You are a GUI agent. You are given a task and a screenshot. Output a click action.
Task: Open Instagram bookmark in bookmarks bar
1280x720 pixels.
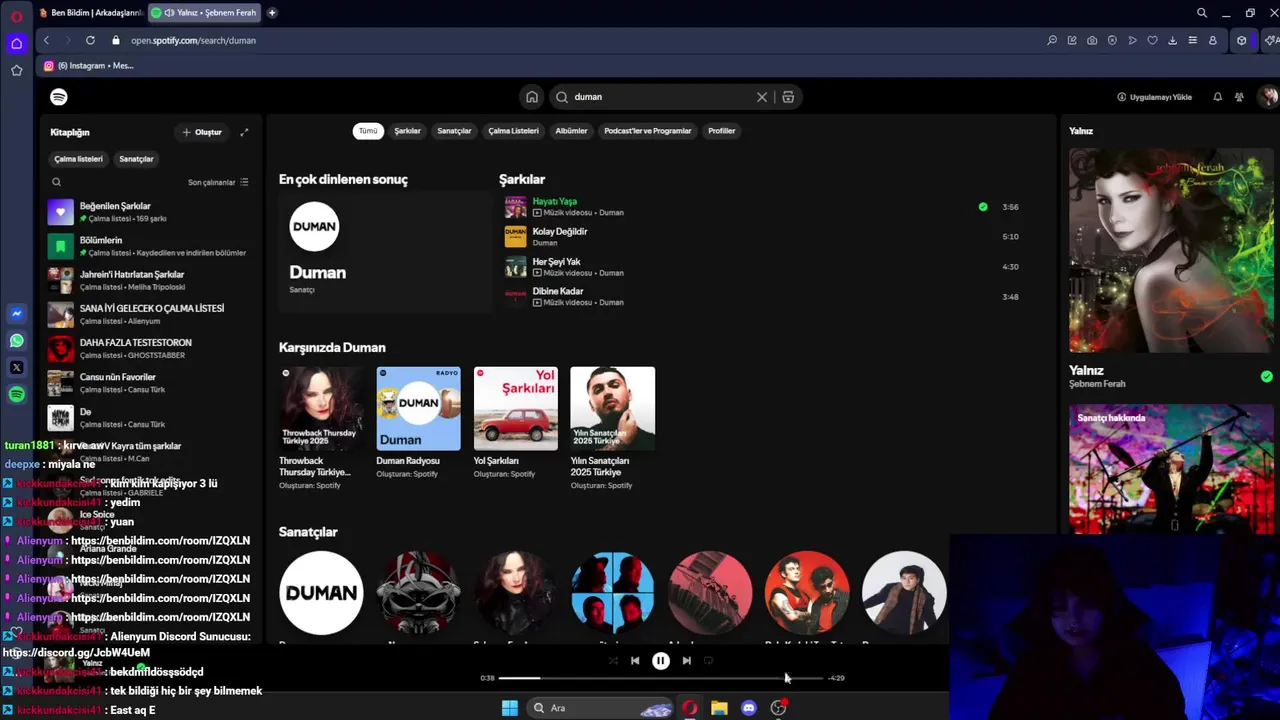(88, 66)
